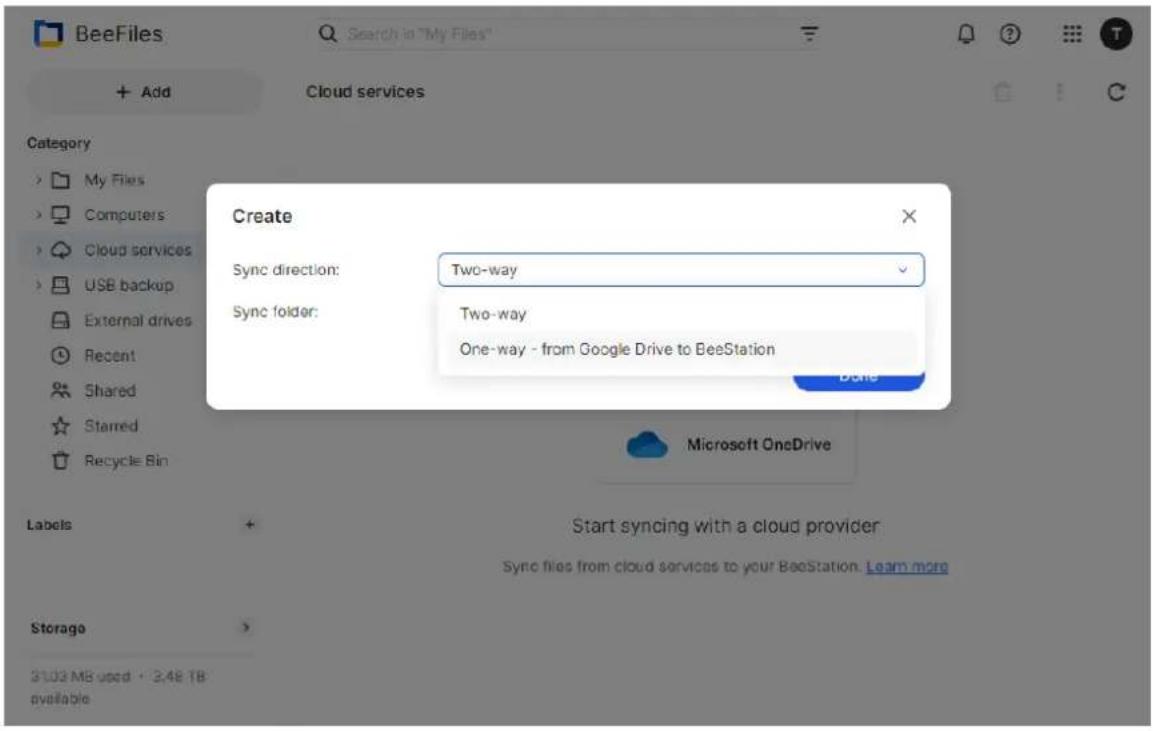Select the Two-way sync option
The height and width of the screenshot is (731, 1153).
[x=681, y=314]
